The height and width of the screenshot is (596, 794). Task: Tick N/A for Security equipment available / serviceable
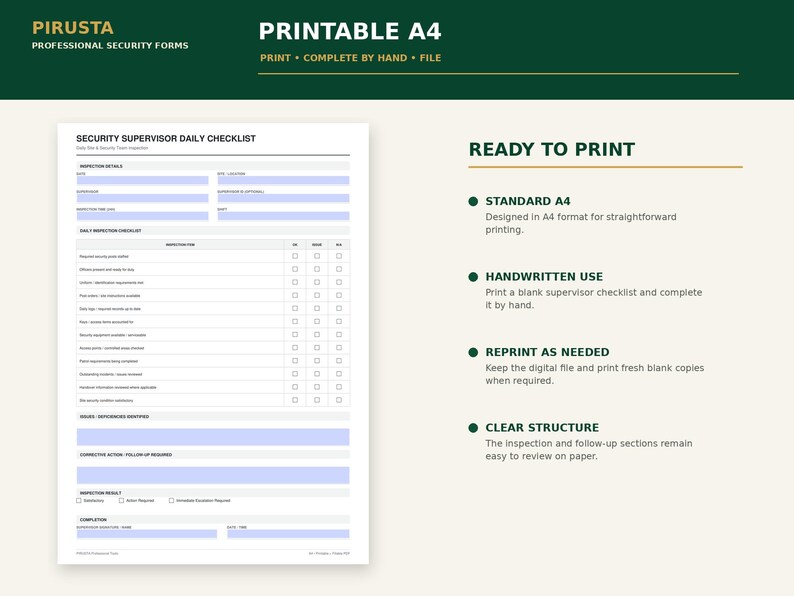pos(339,335)
